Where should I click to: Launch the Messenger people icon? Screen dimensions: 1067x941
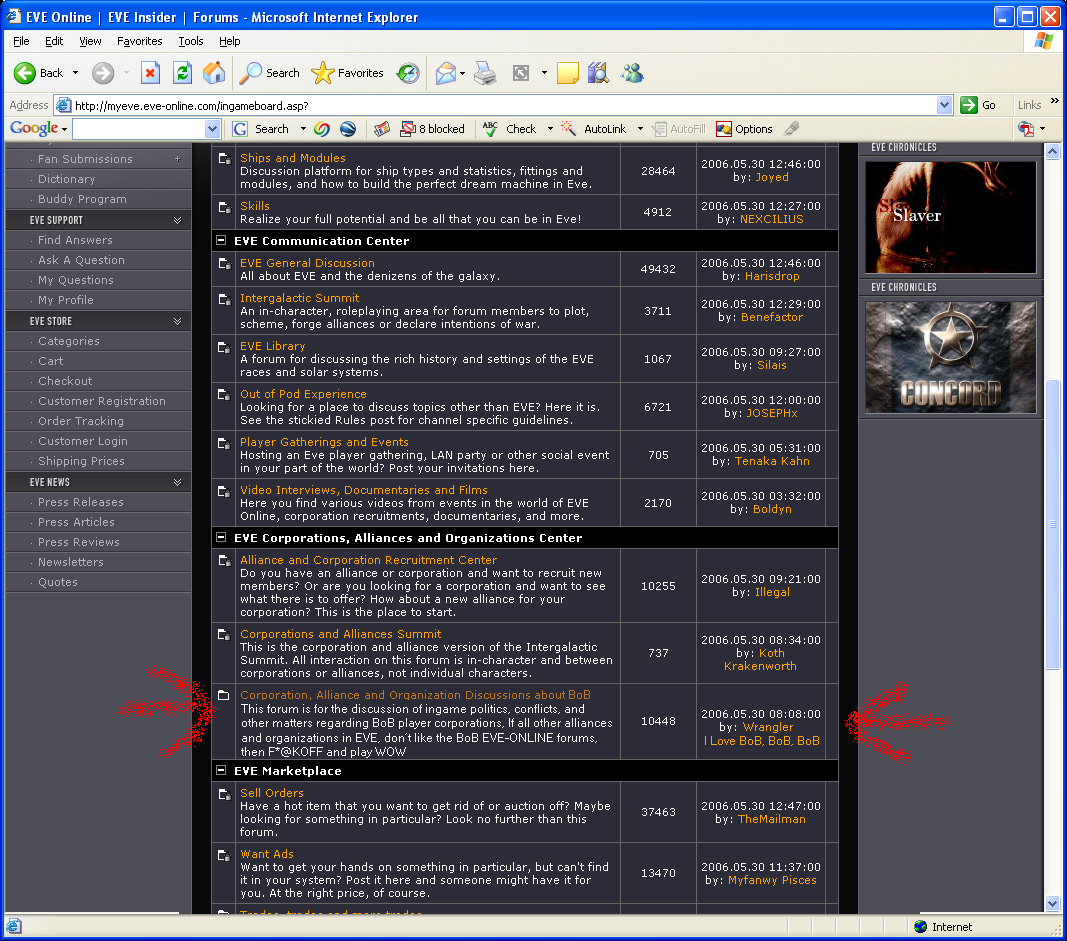[632, 73]
